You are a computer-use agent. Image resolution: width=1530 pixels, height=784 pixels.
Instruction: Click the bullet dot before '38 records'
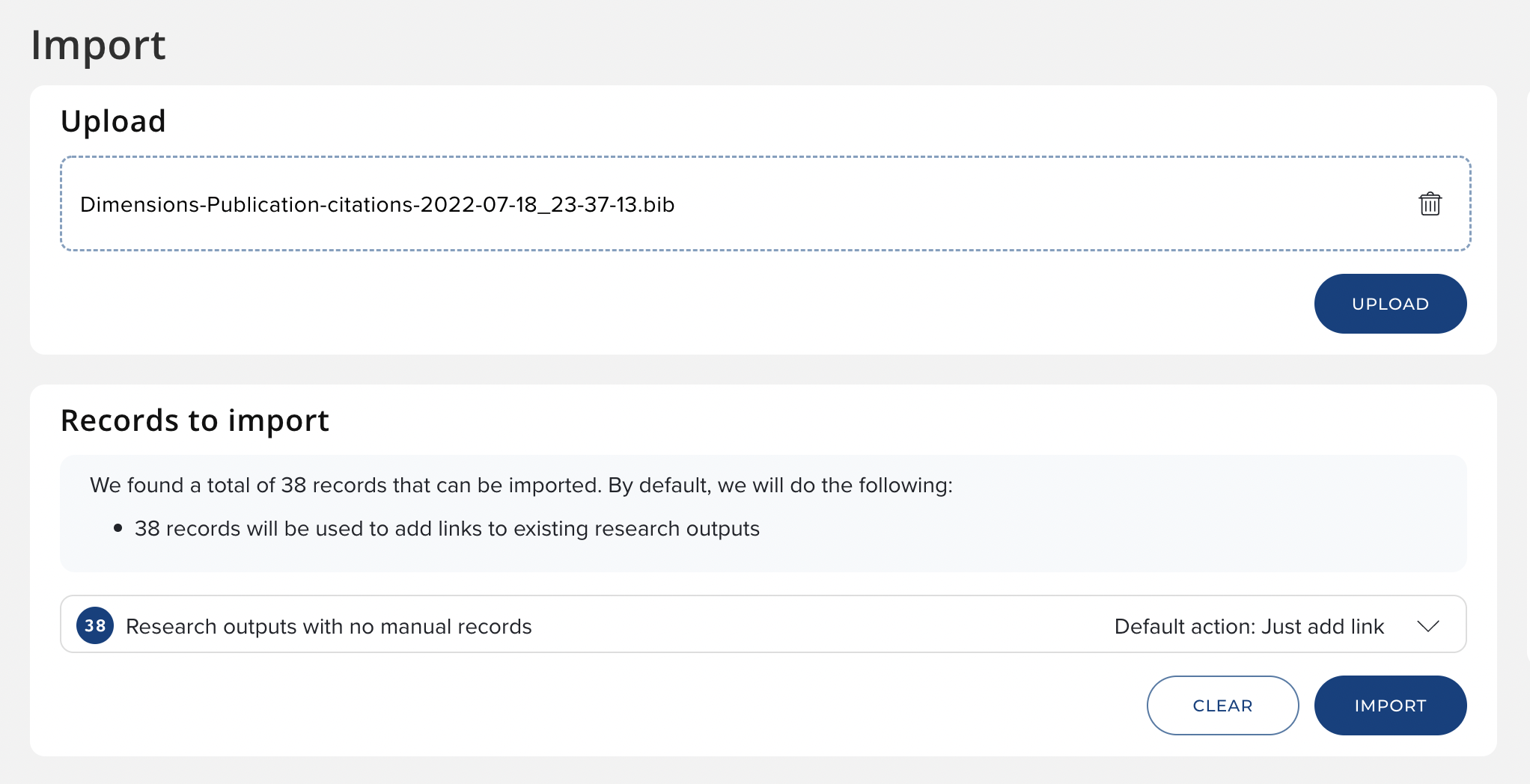coord(118,528)
